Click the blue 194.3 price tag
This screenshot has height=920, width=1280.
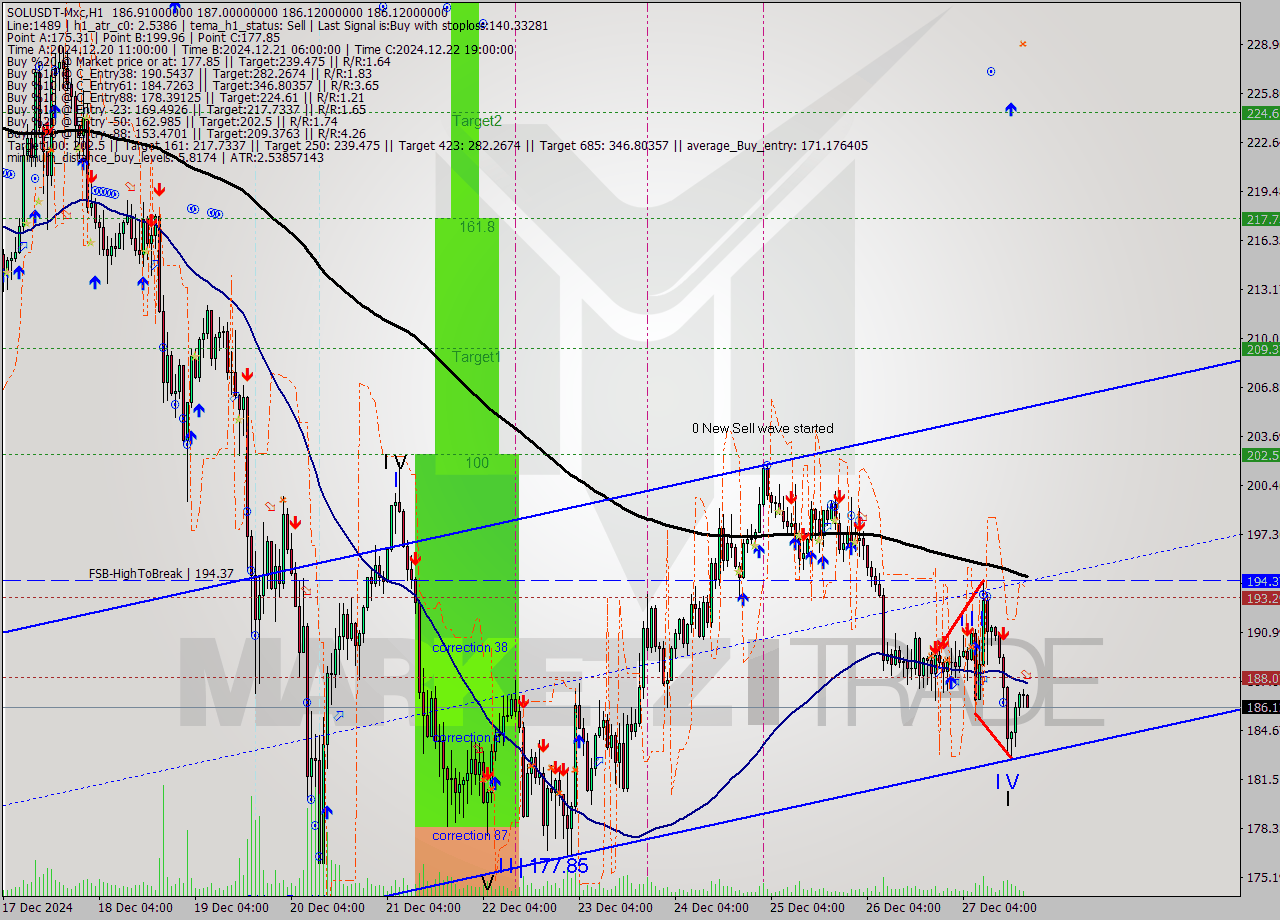[x=1260, y=580]
